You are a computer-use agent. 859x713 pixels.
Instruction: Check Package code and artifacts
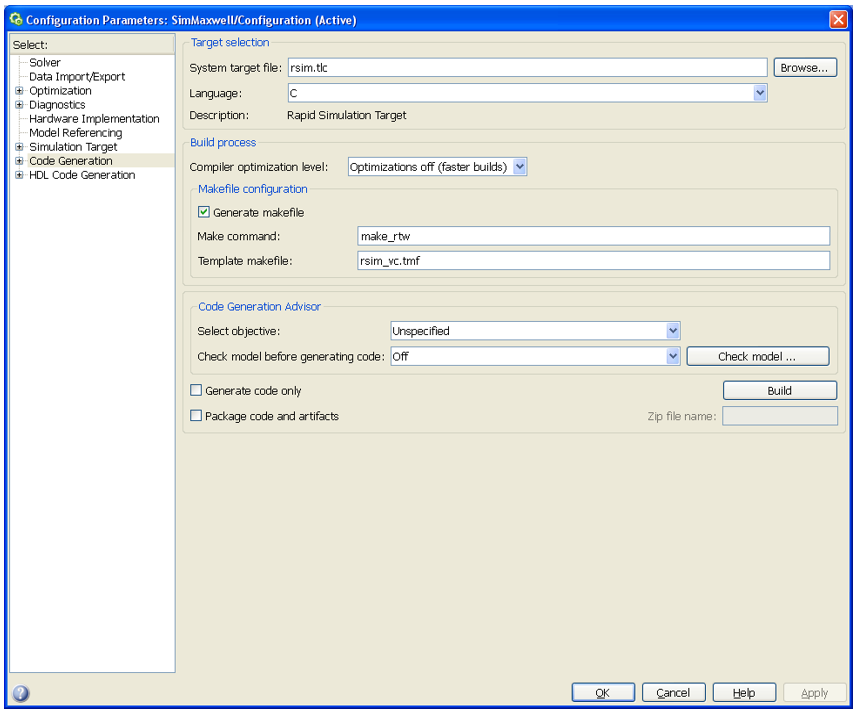tap(196, 415)
